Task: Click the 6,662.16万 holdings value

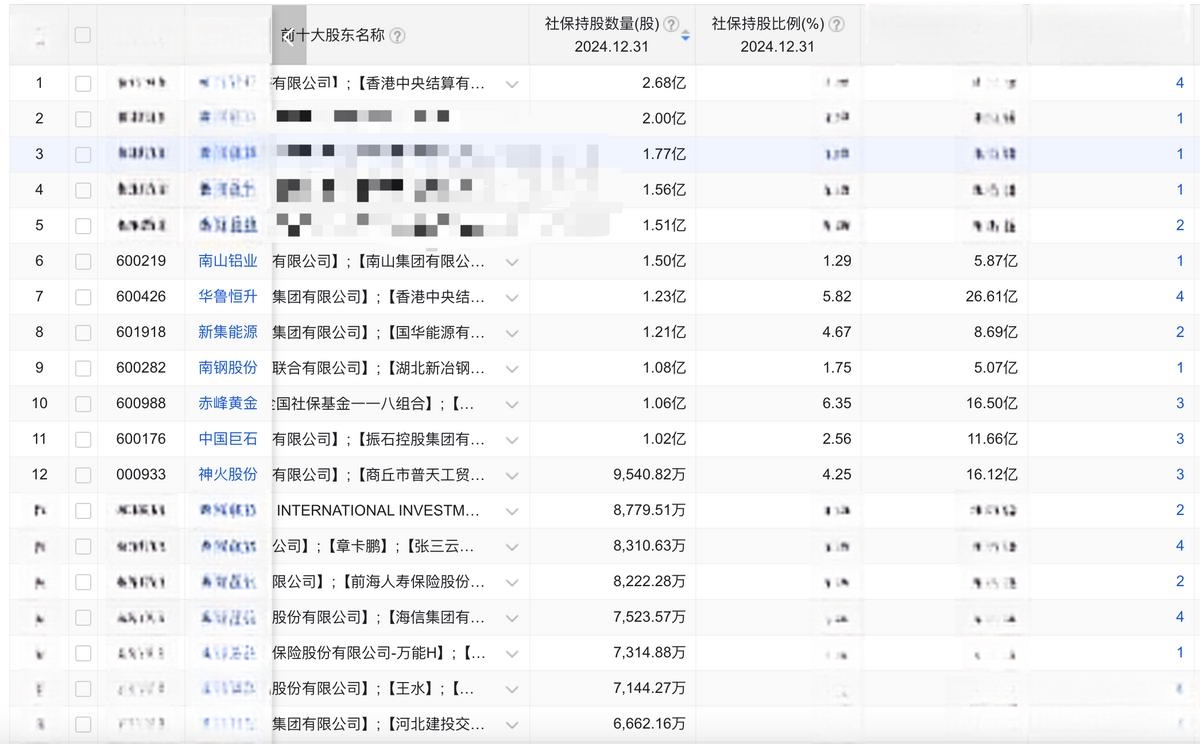Action: pos(649,725)
